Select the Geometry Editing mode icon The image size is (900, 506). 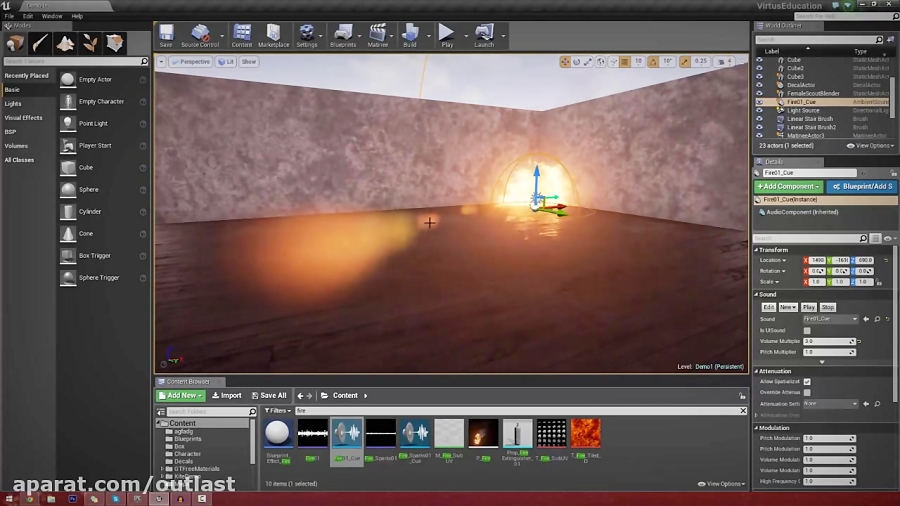[x=115, y=43]
